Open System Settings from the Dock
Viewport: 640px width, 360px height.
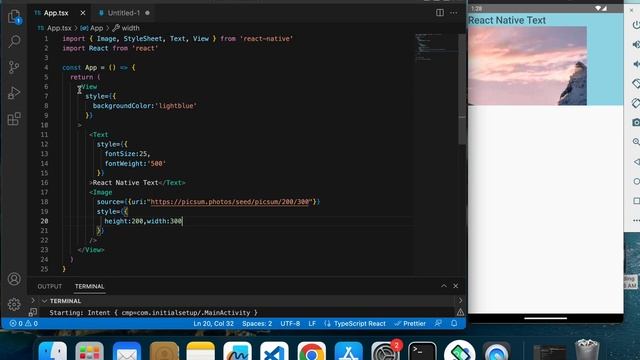(x=385, y=351)
